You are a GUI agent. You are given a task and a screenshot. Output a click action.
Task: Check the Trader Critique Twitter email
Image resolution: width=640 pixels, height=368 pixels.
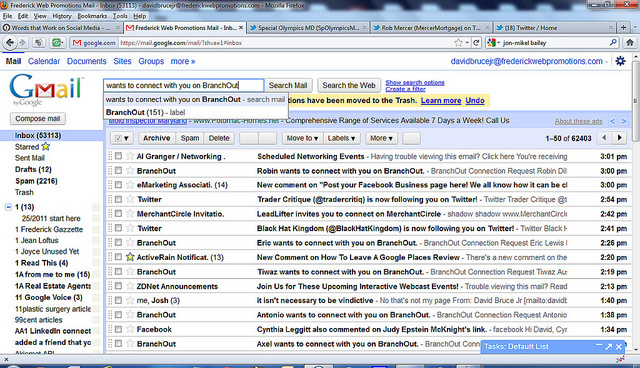118,199
